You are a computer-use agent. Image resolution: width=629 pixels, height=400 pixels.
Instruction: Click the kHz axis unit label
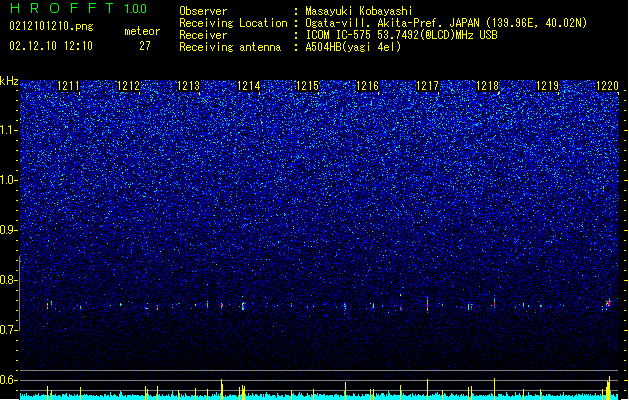pos(9,81)
